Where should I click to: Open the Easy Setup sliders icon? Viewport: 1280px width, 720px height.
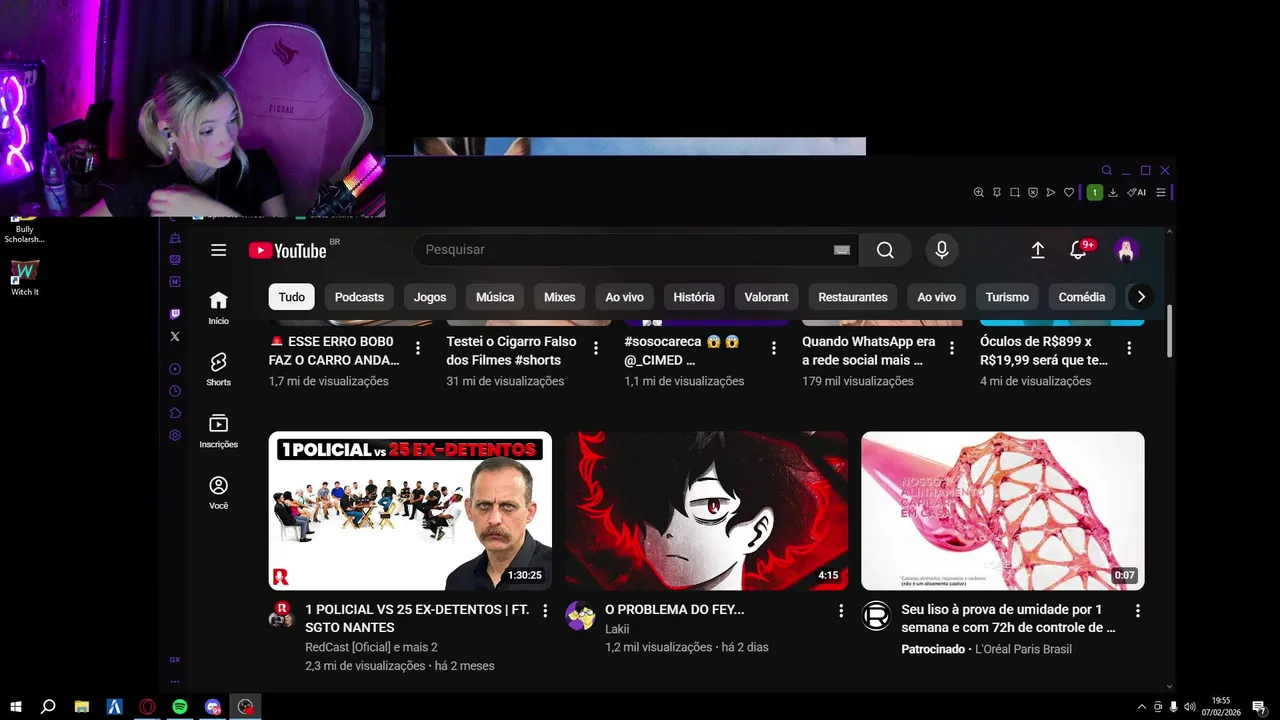point(1161,192)
